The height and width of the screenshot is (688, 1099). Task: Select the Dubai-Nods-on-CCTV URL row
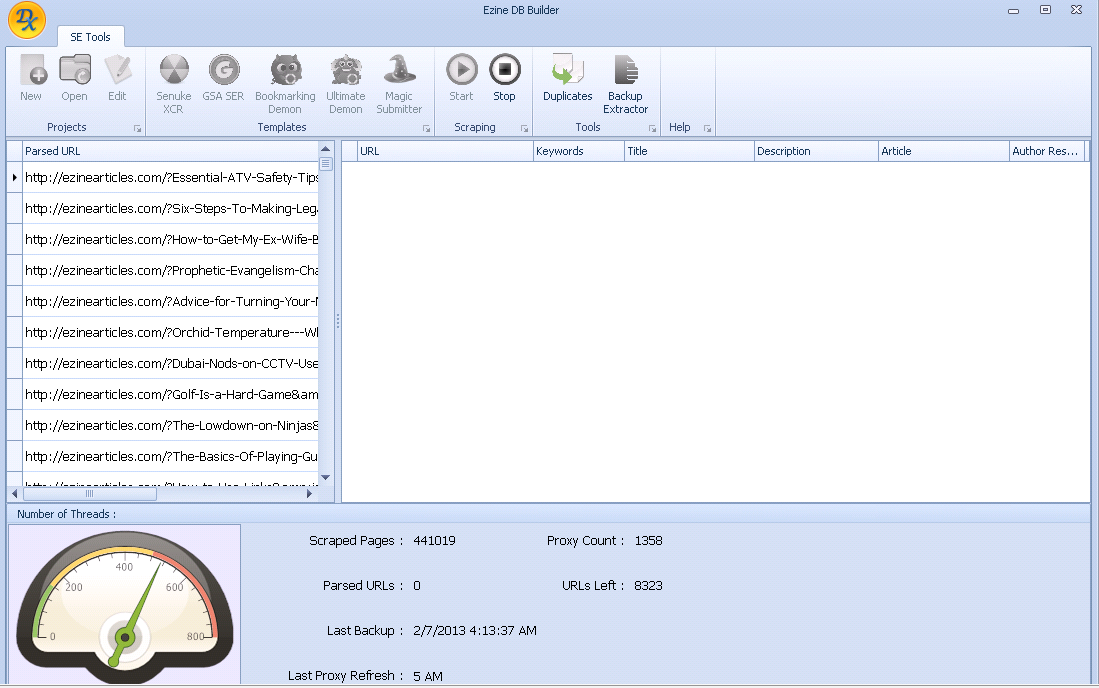coord(170,364)
